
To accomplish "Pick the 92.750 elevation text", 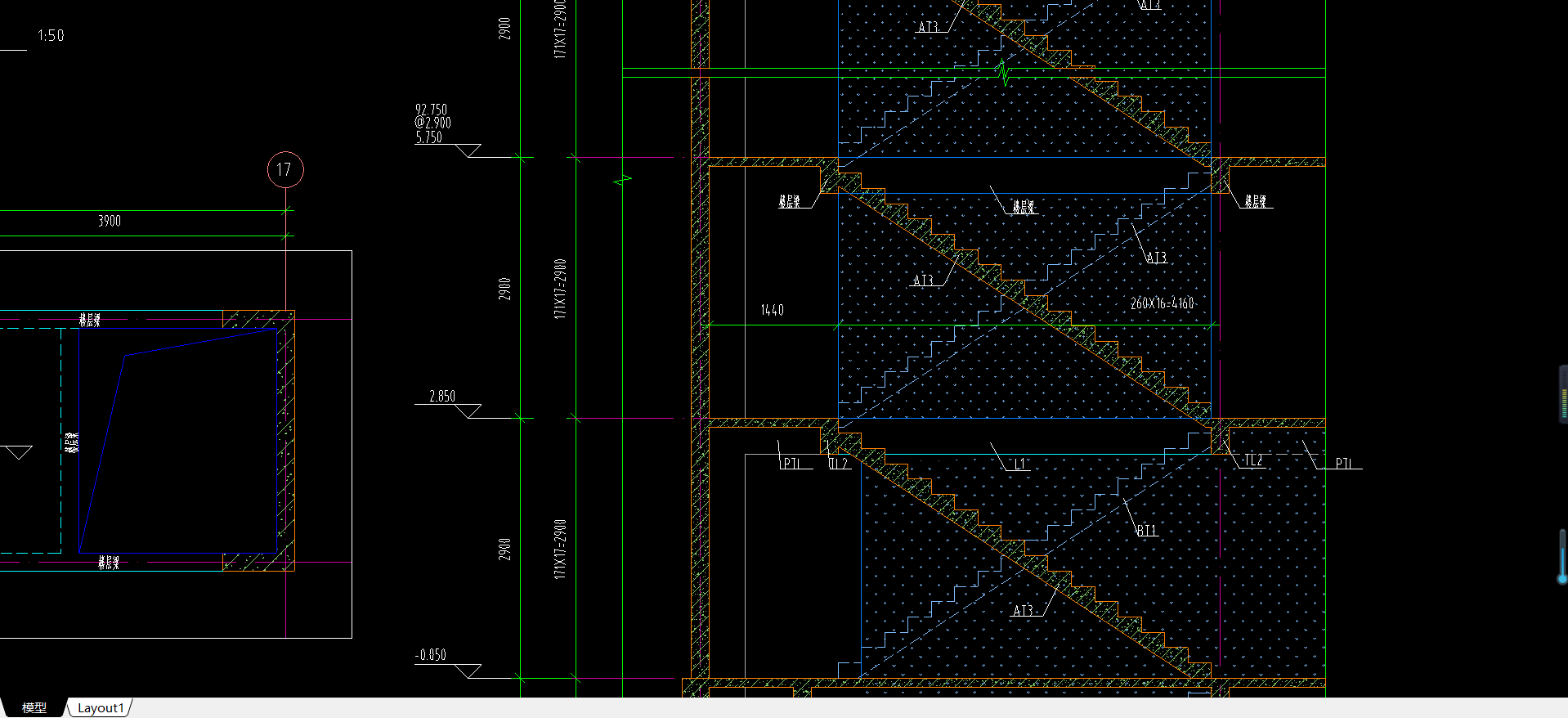I will coord(431,110).
